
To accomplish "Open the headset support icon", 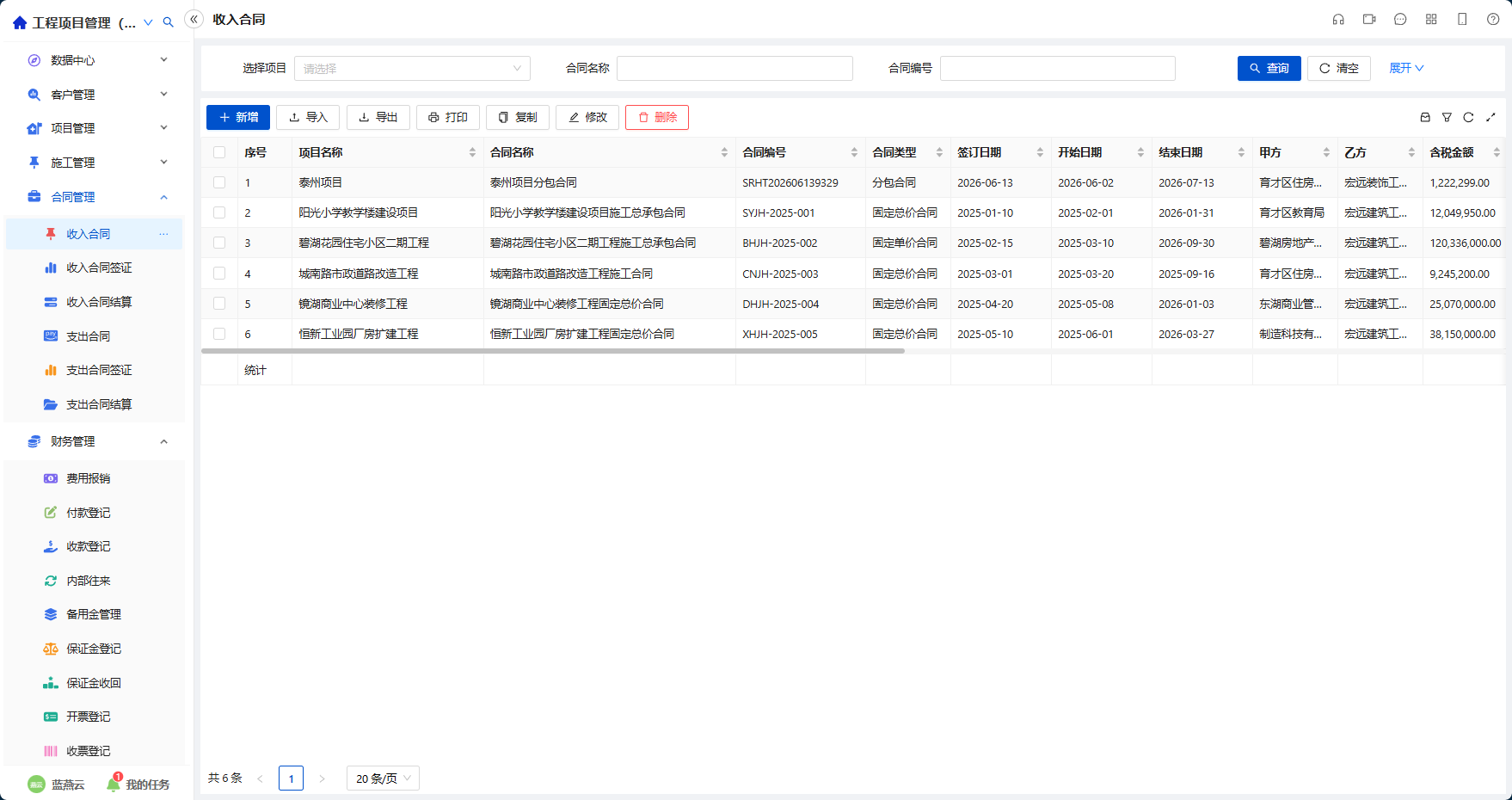I will (x=1338, y=19).
